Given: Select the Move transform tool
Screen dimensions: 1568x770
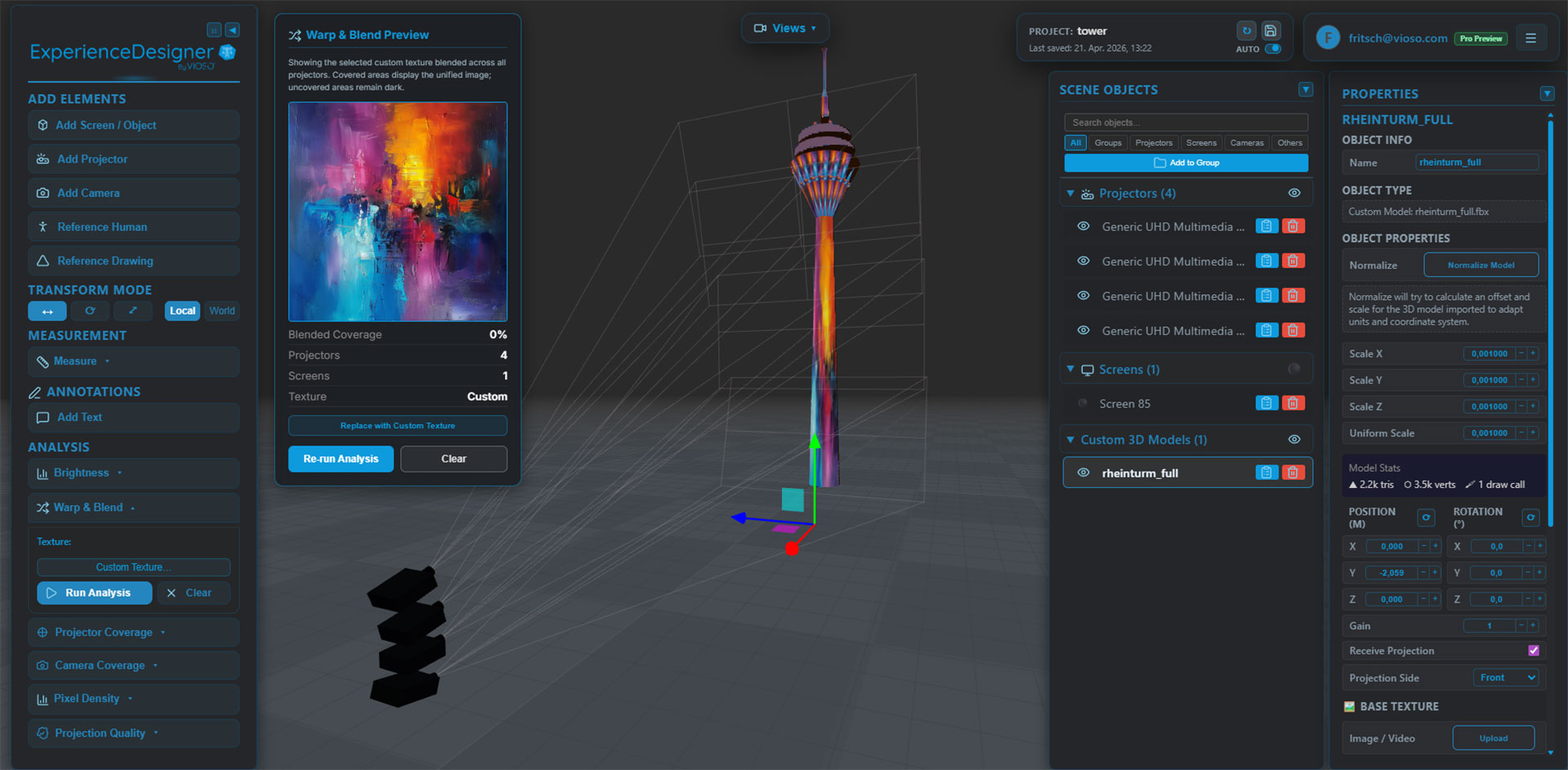Looking at the screenshot, I should 47,311.
